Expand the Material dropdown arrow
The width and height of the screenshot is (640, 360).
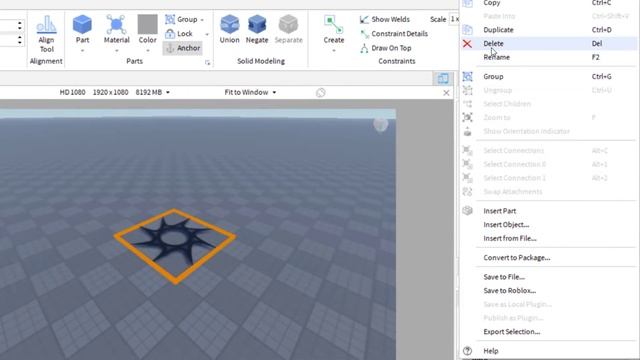116,51
